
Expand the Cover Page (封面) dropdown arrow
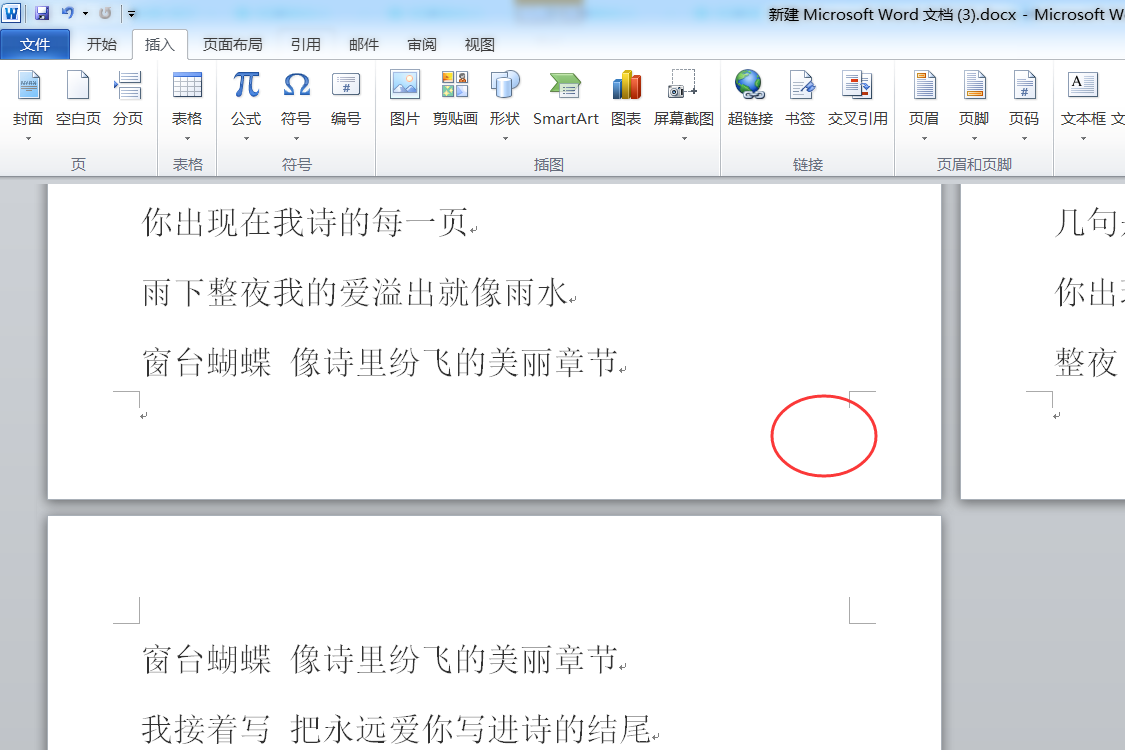28,138
